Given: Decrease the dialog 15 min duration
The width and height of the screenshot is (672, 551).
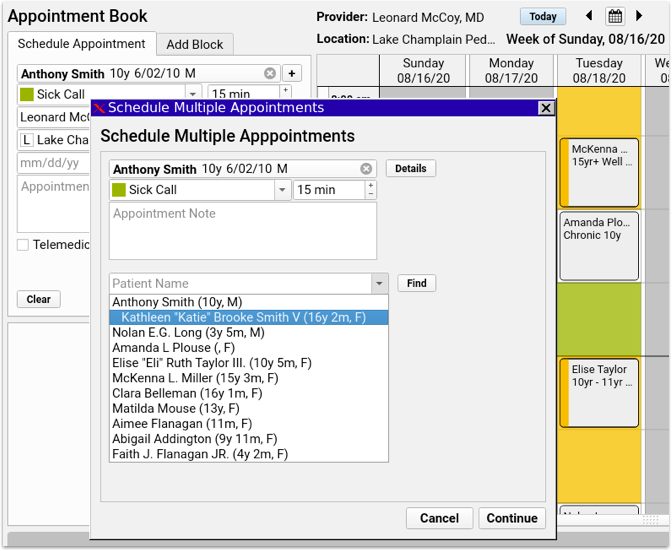Looking at the screenshot, I should (371, 195).
